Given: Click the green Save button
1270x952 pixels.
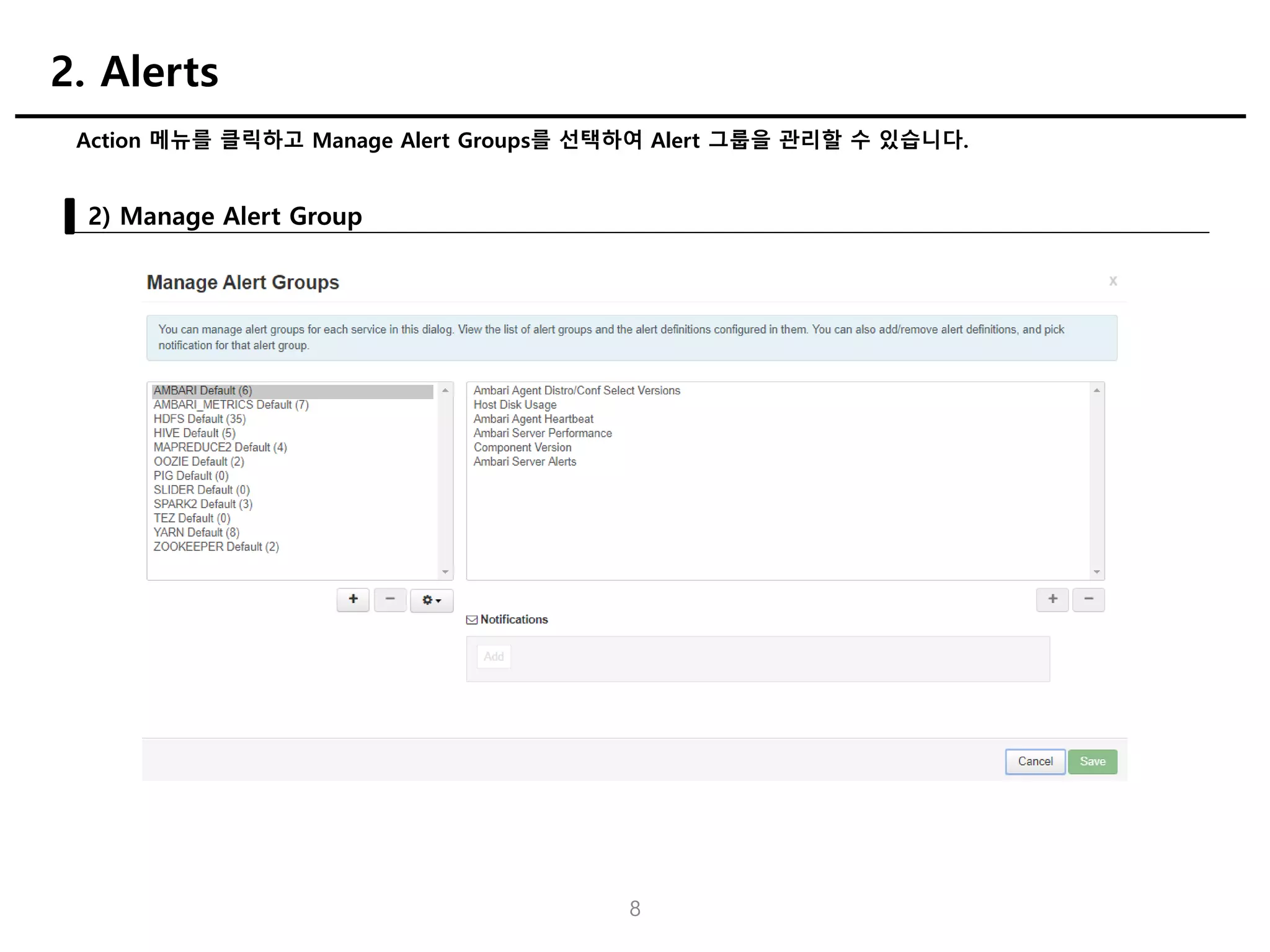Looking at the screenshot, I should coord(1092,761).
